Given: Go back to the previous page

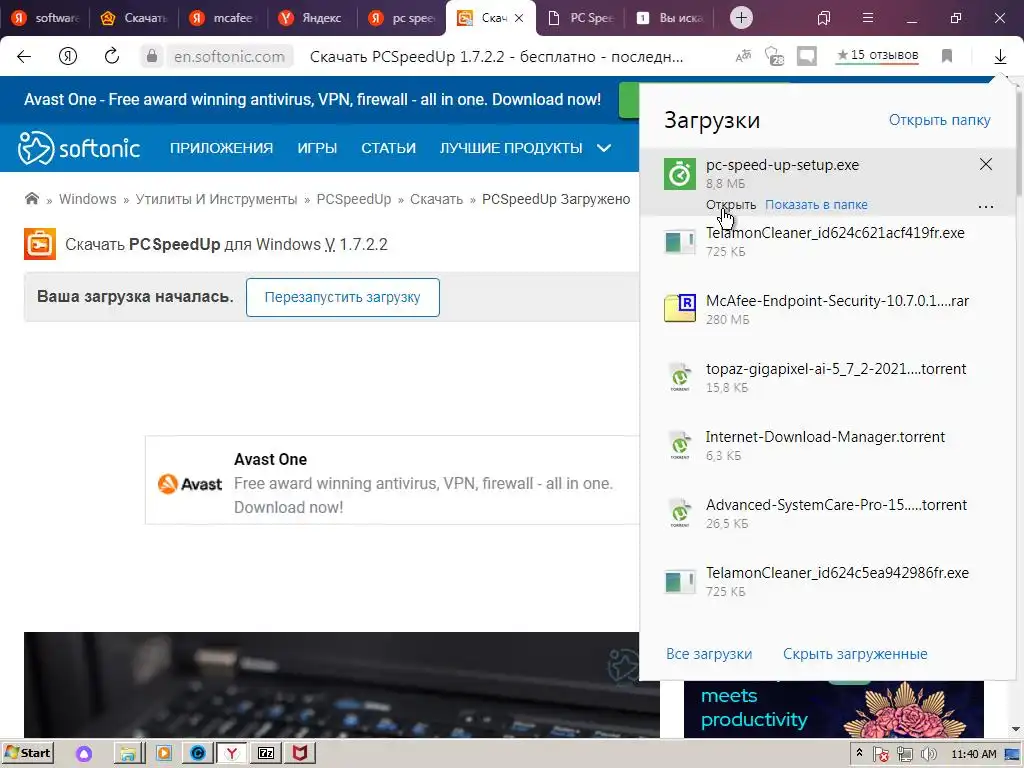Looking at the screenshot, I should click(x=24, y=56).
